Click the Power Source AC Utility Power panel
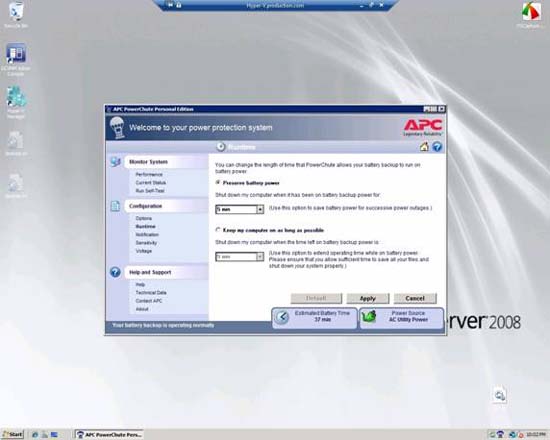 (x=401, y=318)
